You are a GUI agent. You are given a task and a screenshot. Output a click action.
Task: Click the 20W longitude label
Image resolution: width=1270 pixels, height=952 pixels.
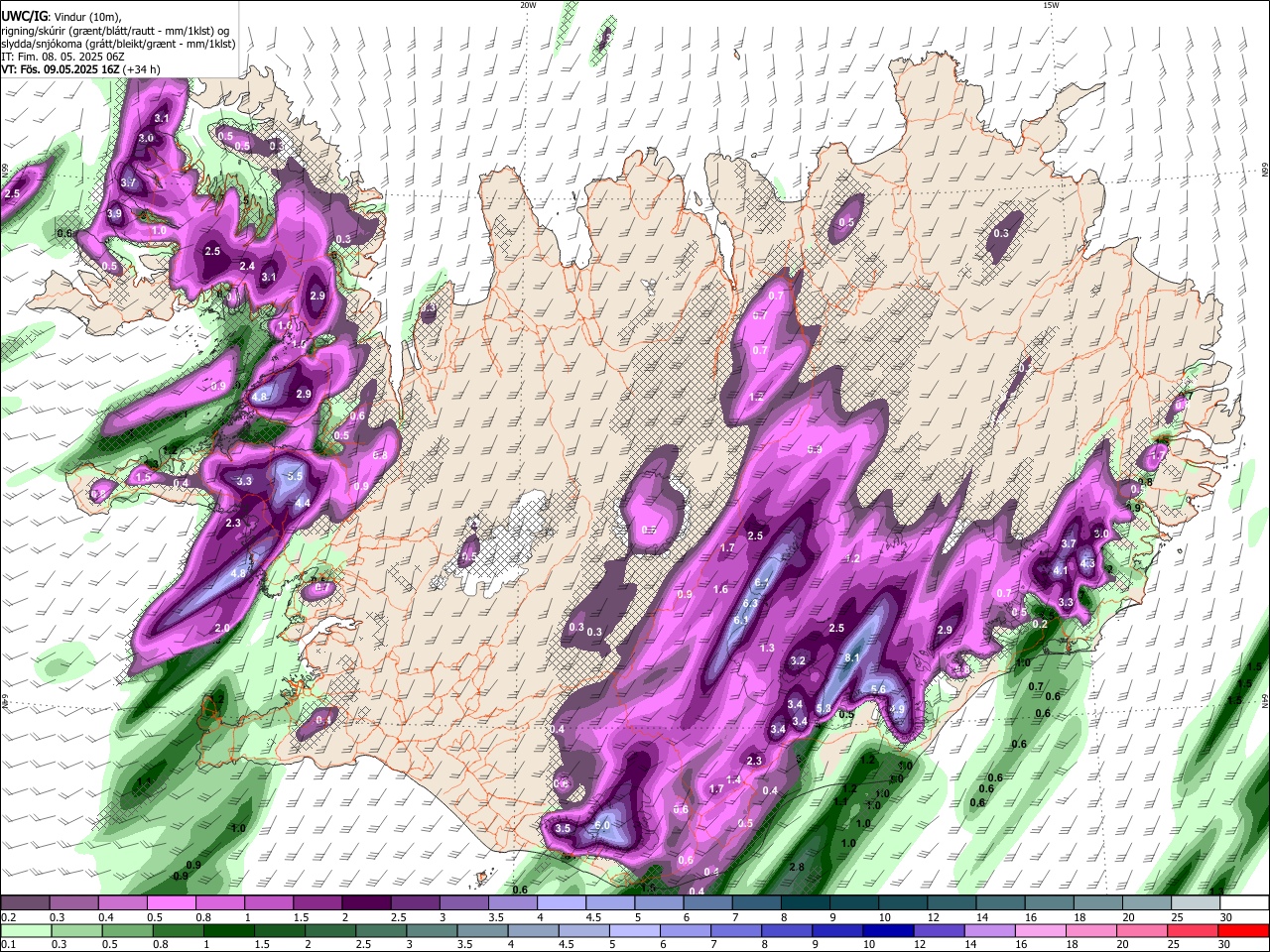click(528, 5)
